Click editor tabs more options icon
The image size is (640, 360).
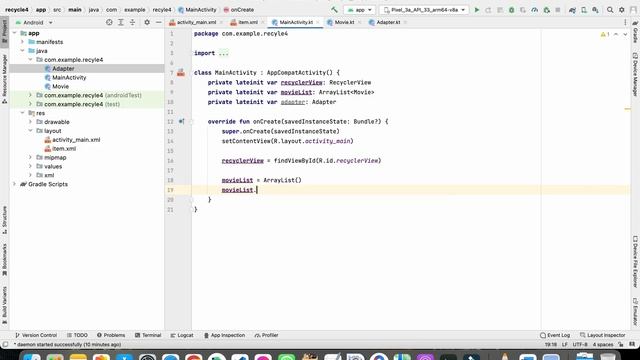pos(625,22)
